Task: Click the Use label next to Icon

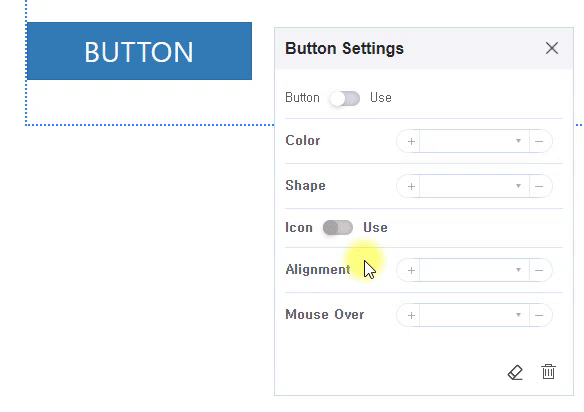Action: point(375,228)
